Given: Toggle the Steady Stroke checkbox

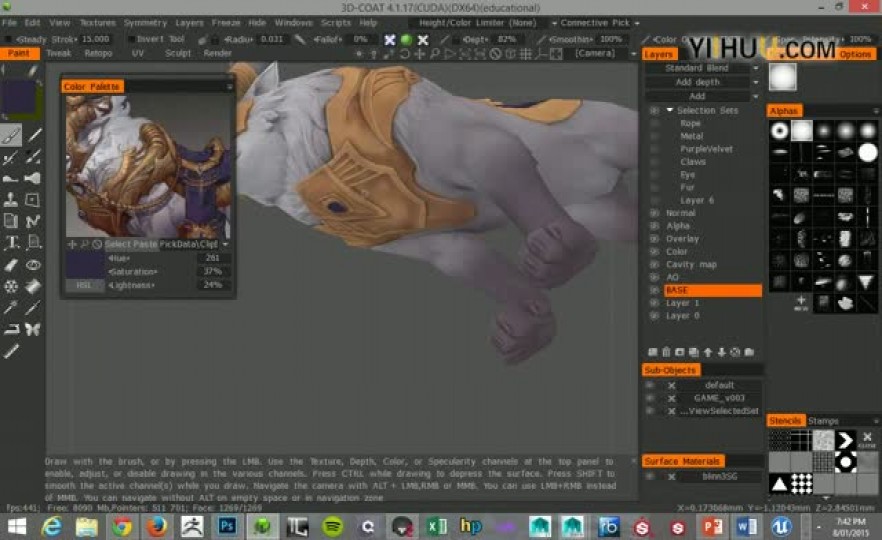Looking at the screenshot, I should click(x=8, y=39).
